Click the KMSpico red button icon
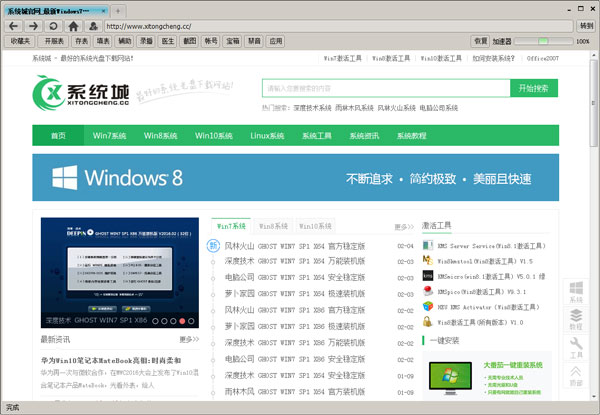Viewport: 600px width, 415px height. 428,291
